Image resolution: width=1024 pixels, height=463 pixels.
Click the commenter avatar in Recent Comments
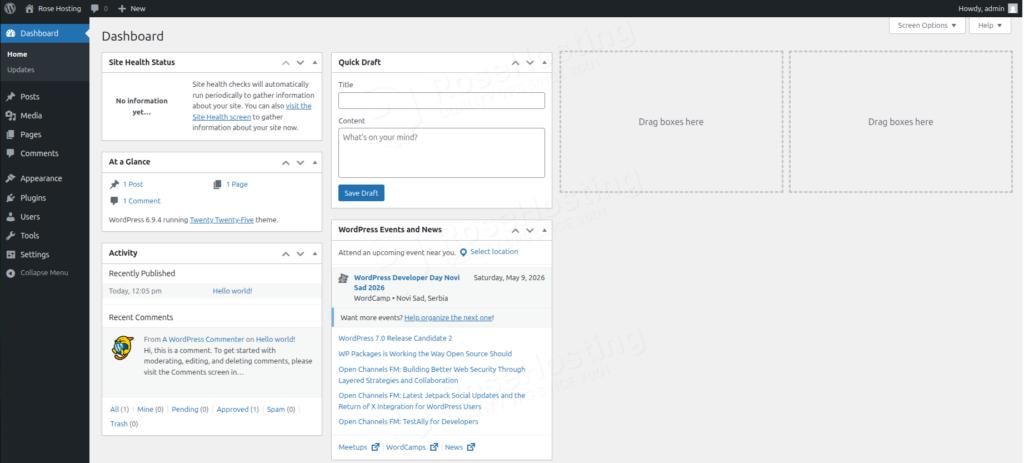122,347
